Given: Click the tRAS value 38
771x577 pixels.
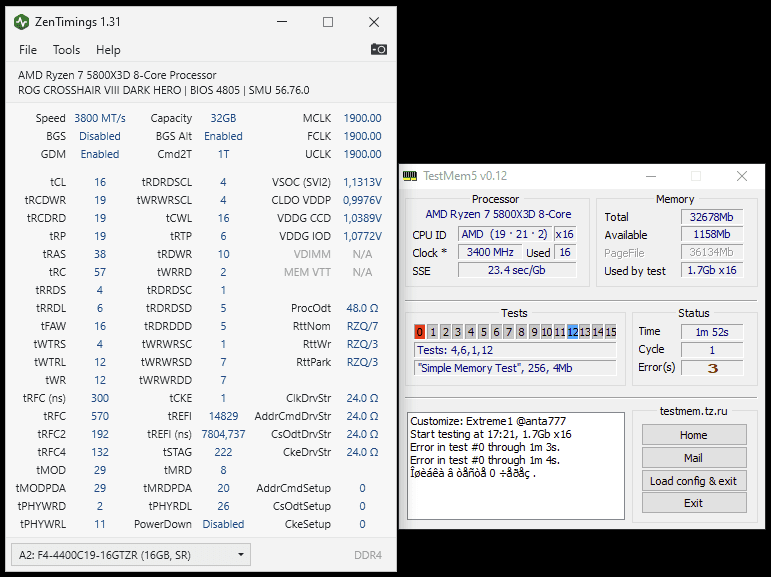Looking at the screenshot, I should 100,254.
